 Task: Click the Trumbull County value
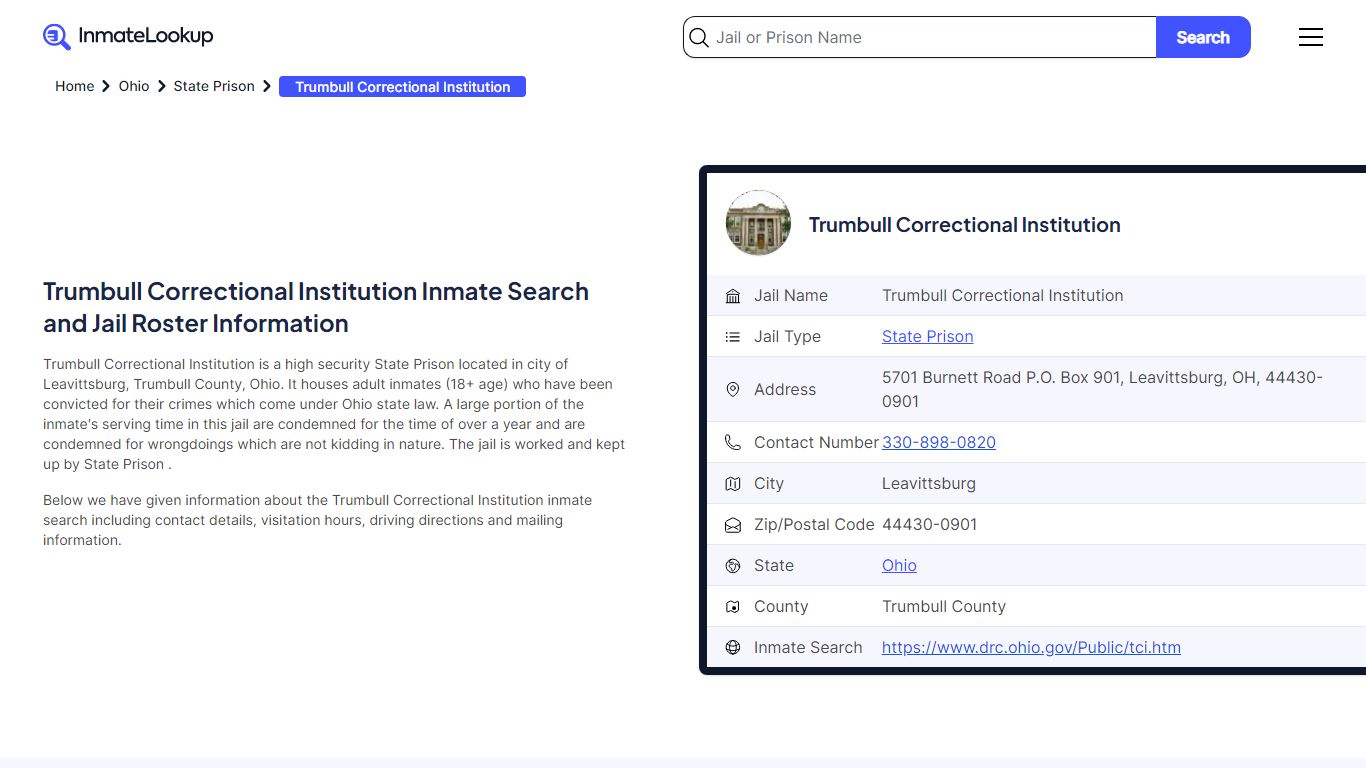click(944, 607)
